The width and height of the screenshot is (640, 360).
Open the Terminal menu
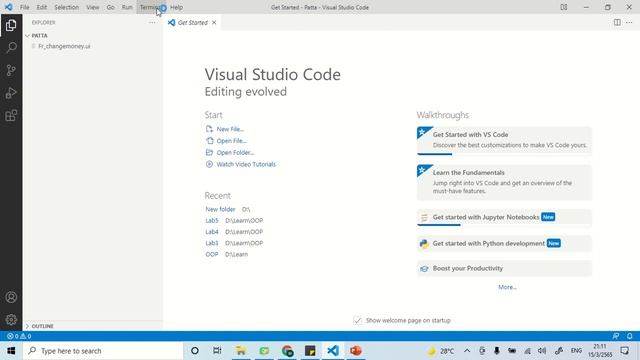click(x=151, y=7)
